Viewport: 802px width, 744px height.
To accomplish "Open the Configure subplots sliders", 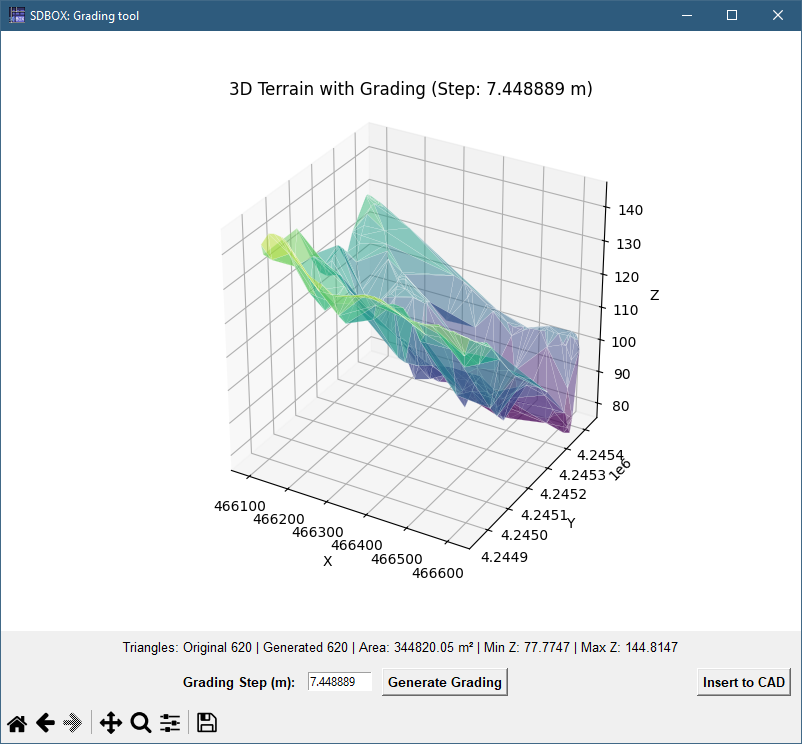I will pyautogui.click(x=170, y=723).
